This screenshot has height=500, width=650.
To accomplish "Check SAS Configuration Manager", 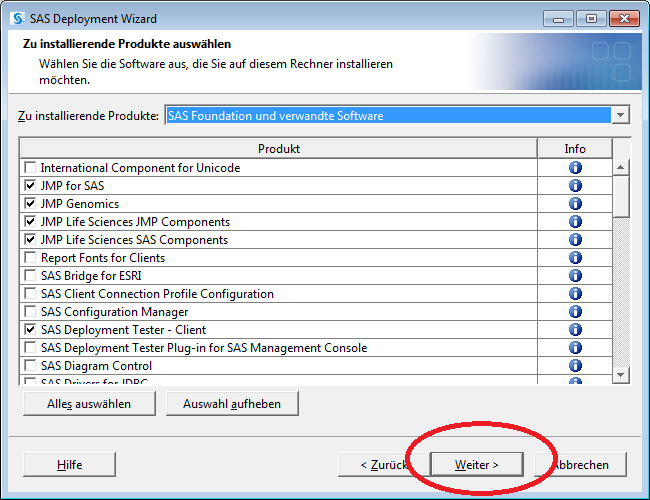I will 30,311.
